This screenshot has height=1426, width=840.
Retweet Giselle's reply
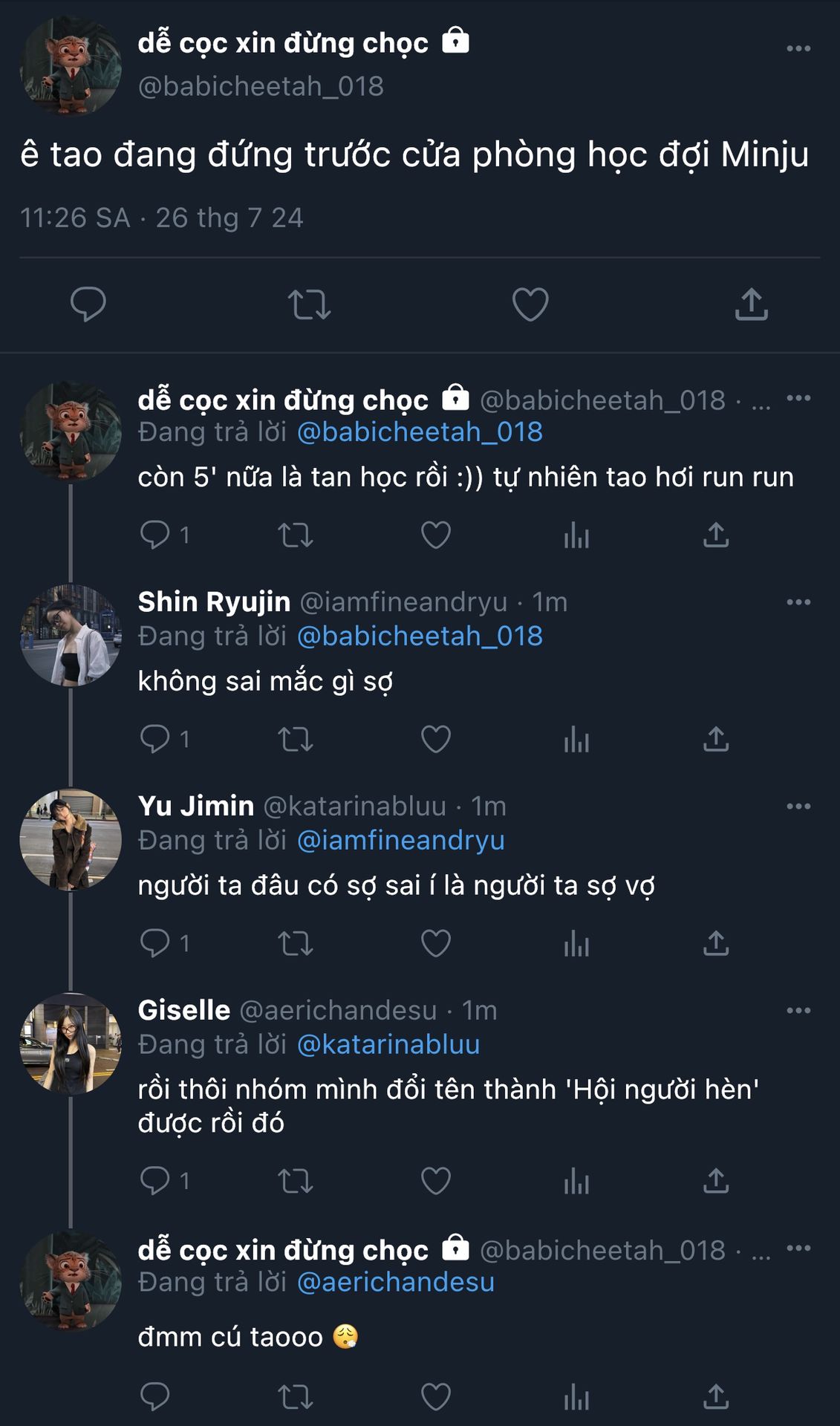point(296,1181)
